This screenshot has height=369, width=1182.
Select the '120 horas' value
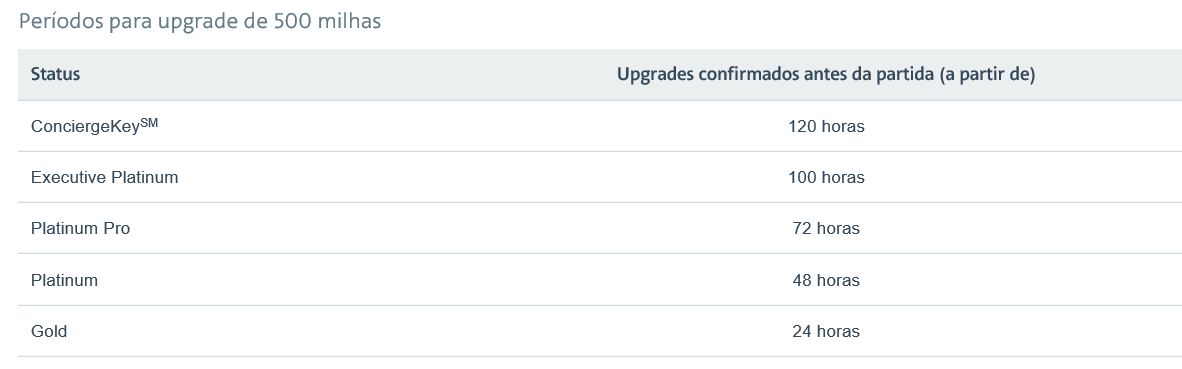[826, 127]
